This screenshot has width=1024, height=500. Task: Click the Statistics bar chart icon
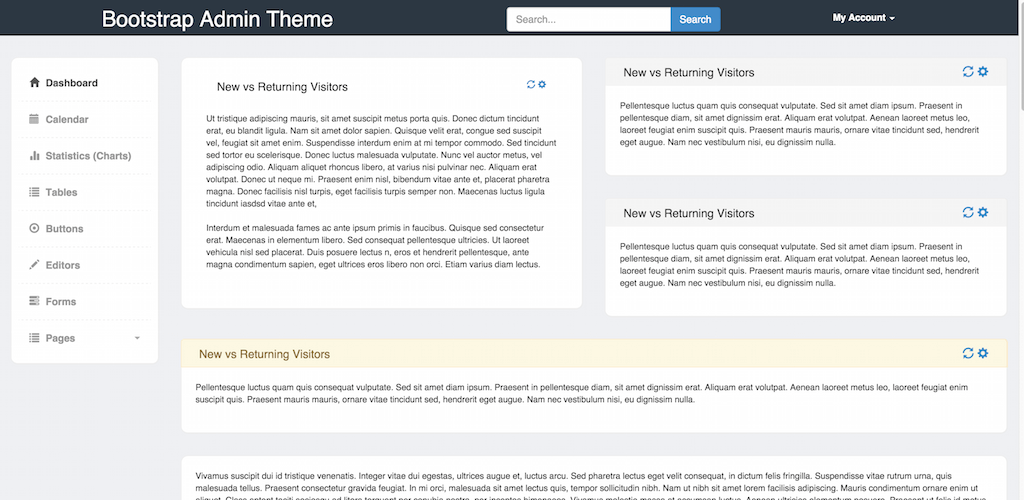tap(35, 156)
